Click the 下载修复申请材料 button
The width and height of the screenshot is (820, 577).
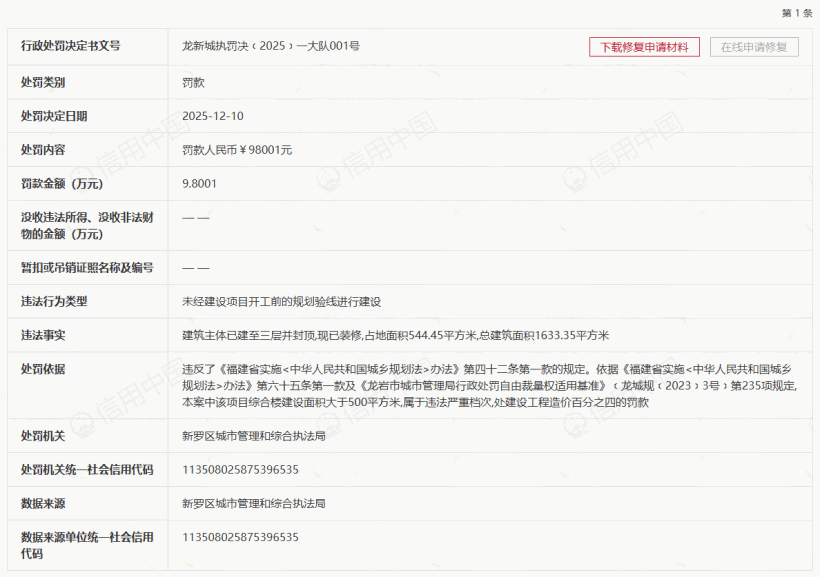644,47
